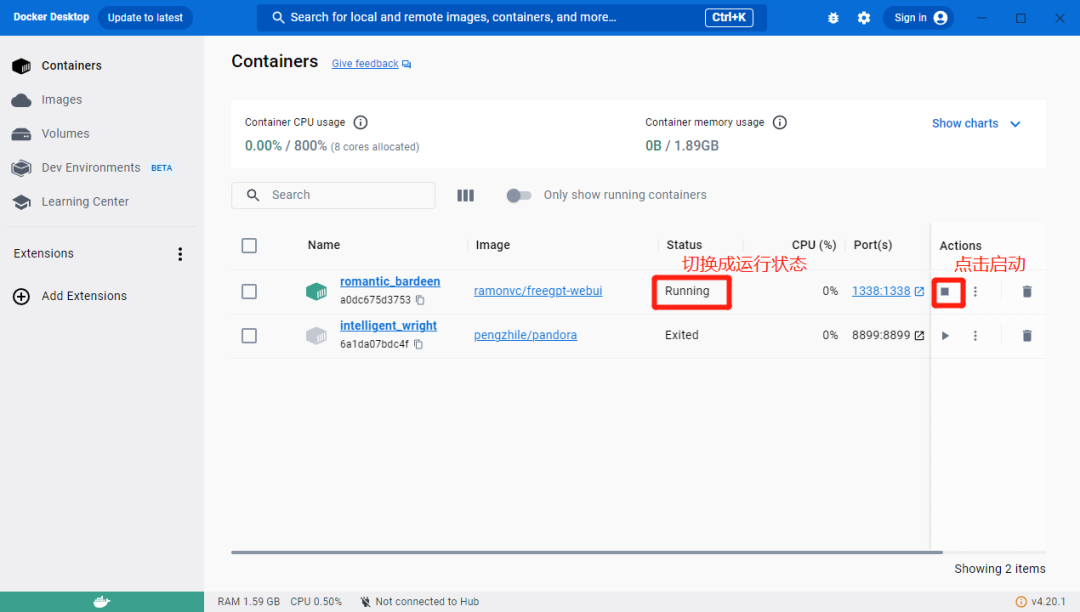This screenshot has height=612, width=1080.
Task: Click the Sign in button
Action: point(918,18)
